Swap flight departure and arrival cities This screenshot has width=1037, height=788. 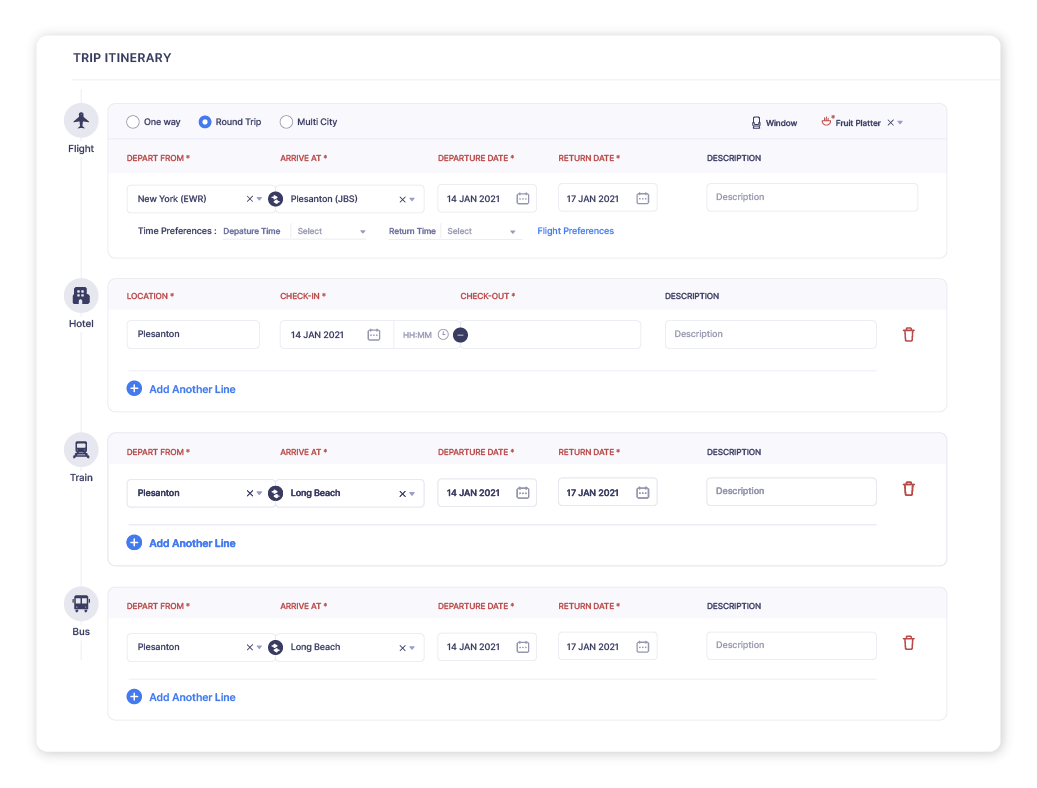pyautogui.click(x=275, y=198)
